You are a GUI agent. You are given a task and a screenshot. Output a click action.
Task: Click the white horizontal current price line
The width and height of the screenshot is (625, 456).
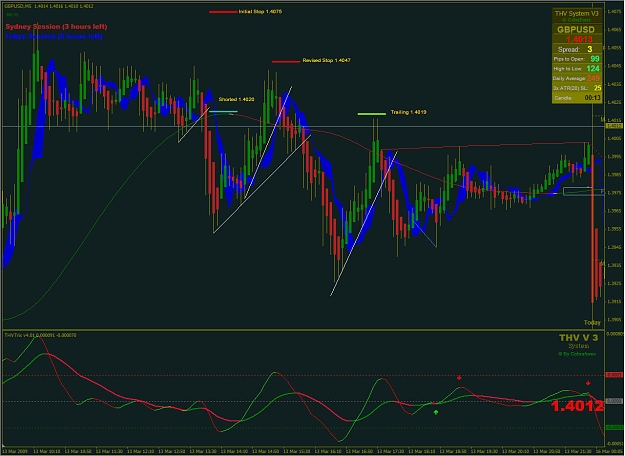(303, 127)
